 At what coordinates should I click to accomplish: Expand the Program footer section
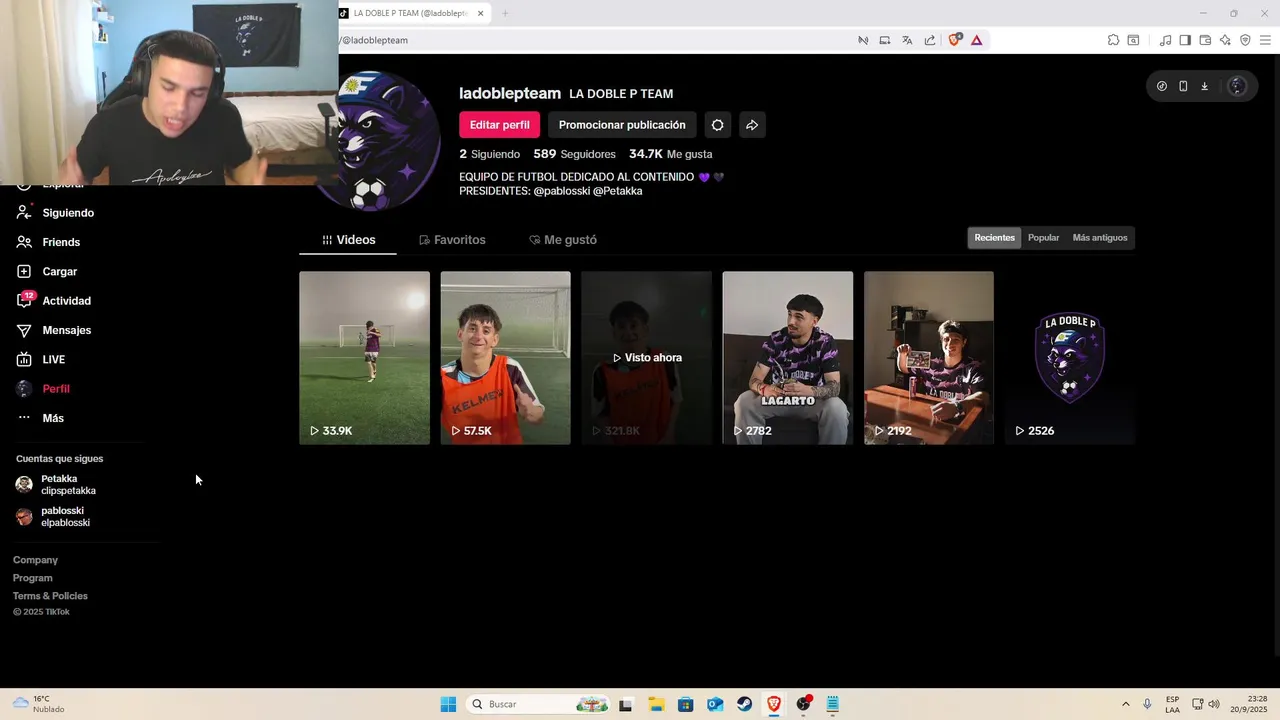(x=33, y=578)
